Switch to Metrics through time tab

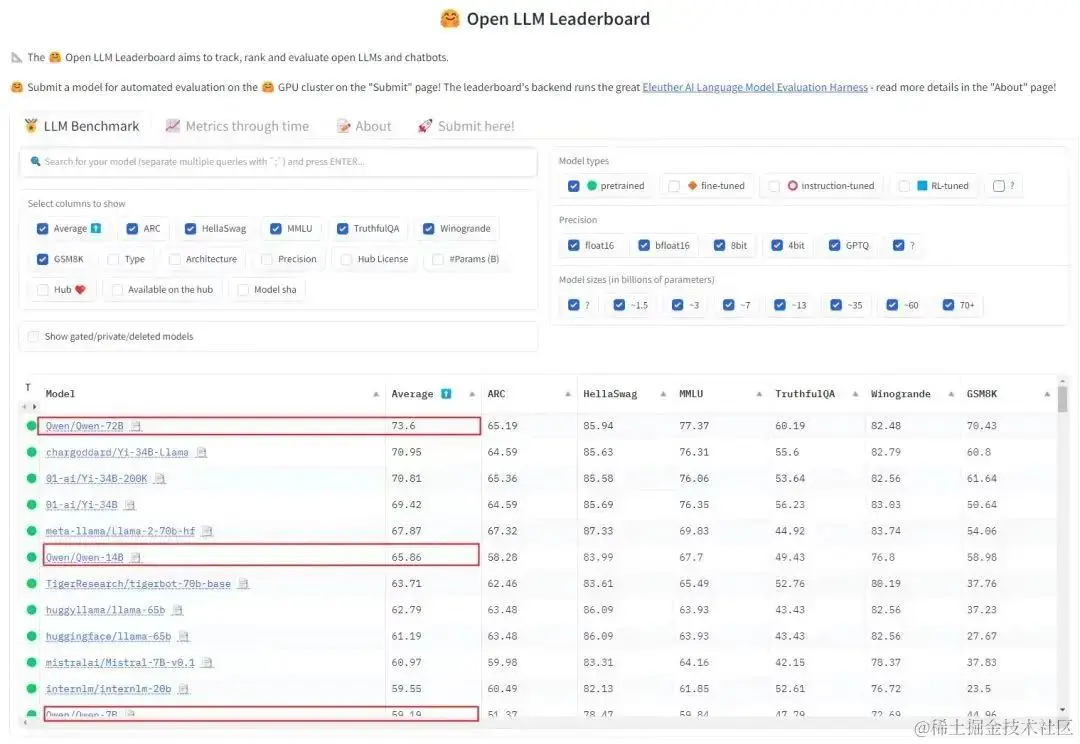[238, 126]
